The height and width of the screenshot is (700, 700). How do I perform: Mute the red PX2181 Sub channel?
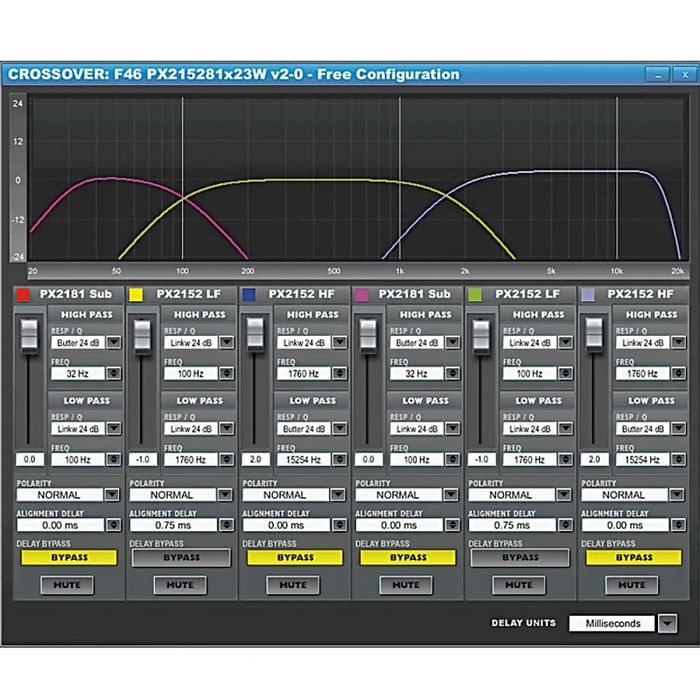[67, 585]
